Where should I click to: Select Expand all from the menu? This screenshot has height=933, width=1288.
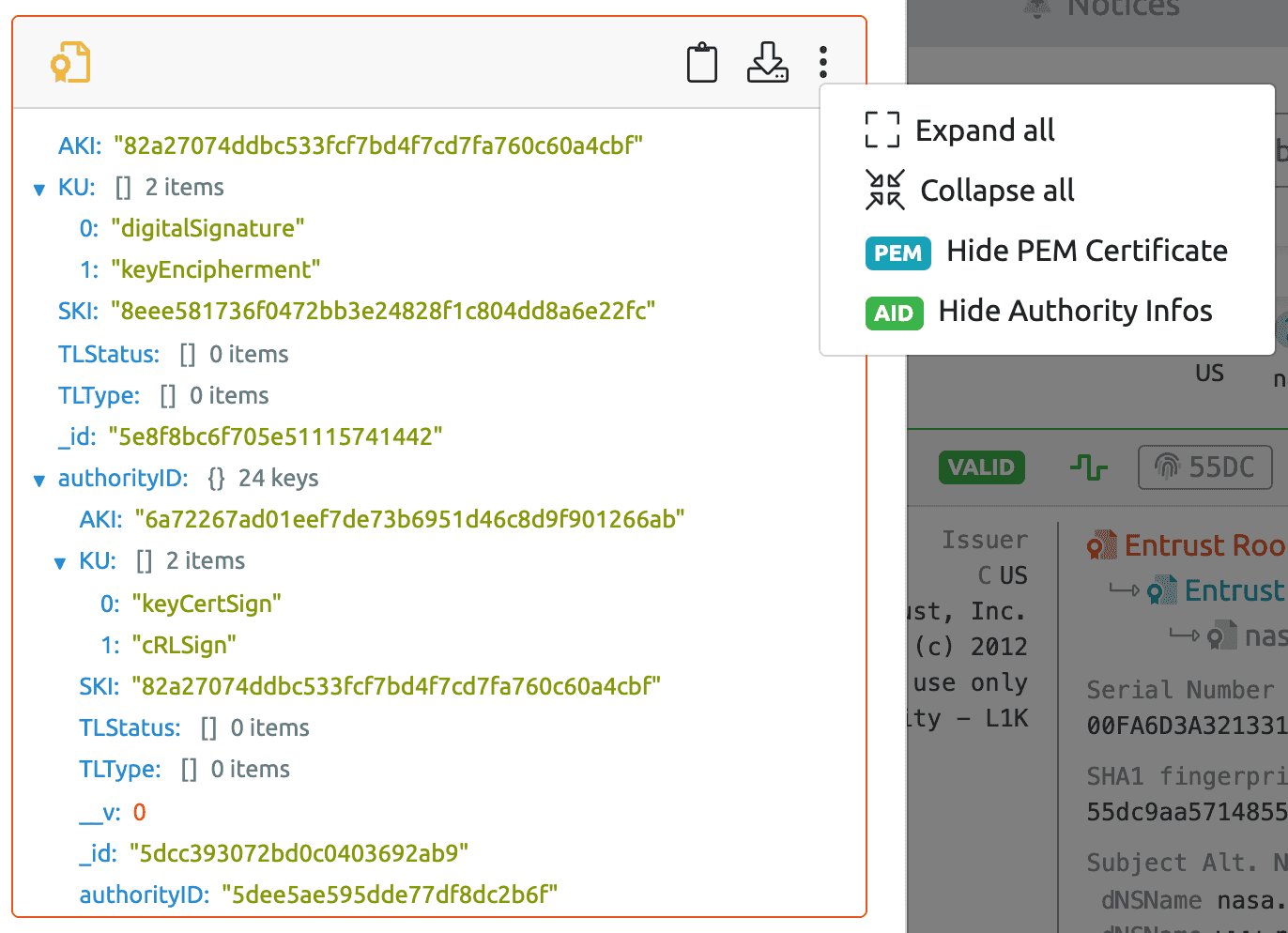click(985, 130)
